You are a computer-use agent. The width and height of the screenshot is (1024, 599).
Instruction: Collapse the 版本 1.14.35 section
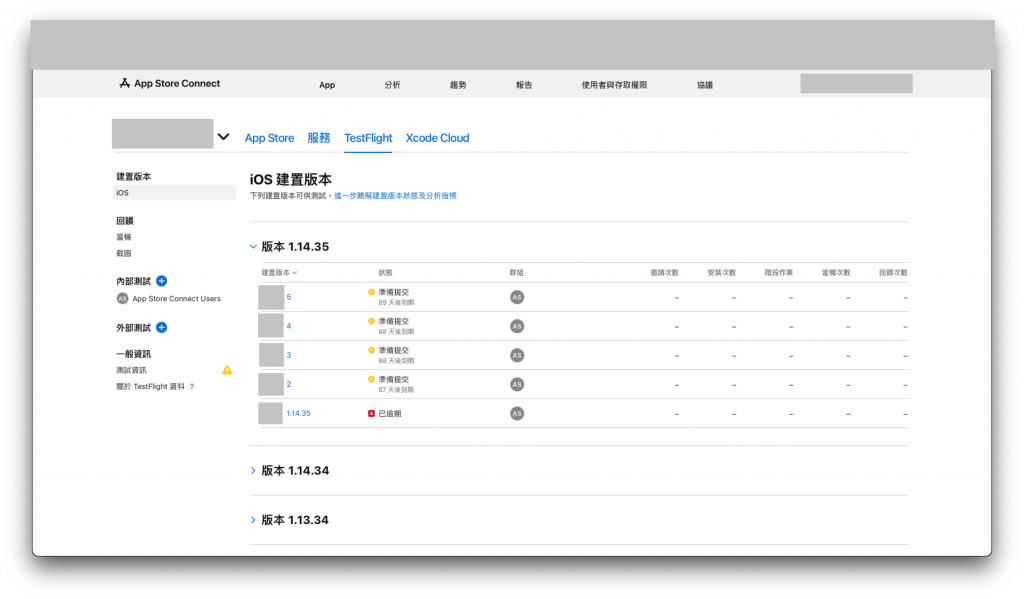click(253, 247)
